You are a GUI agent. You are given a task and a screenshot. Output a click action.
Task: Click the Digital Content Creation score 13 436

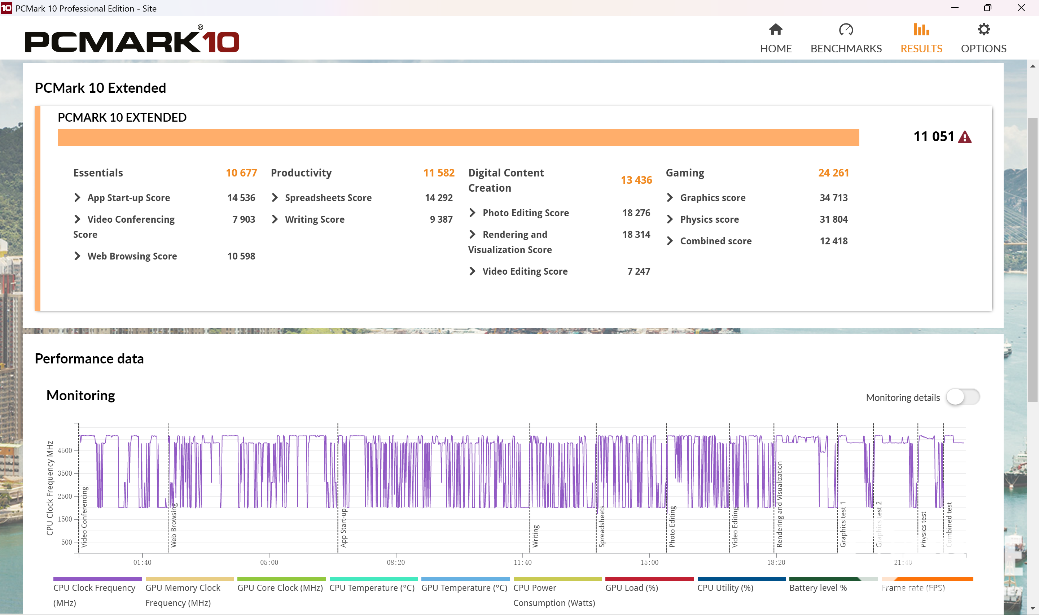tap(636, 180)
